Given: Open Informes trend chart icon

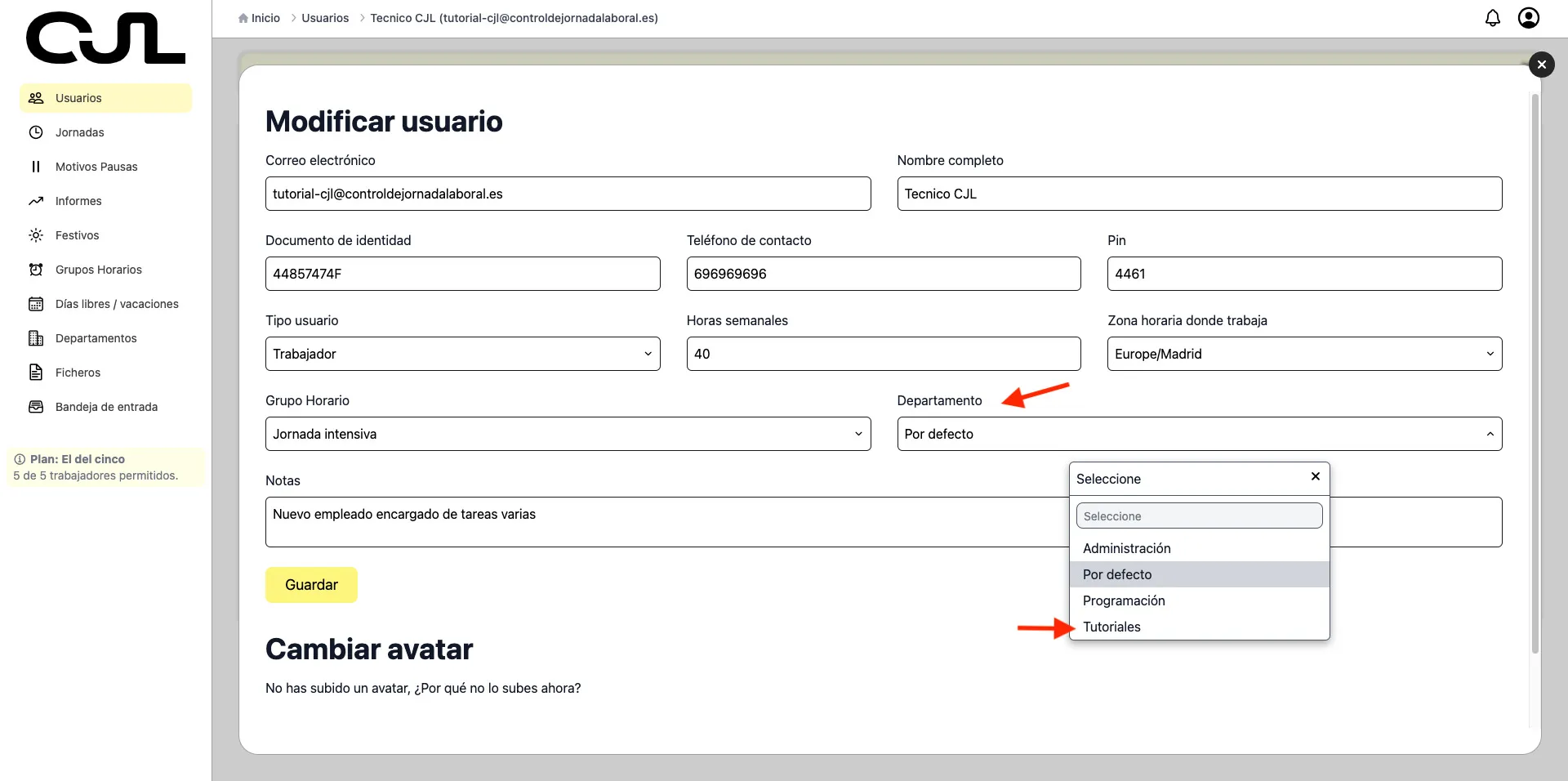Looking at the screenshot, I should (x=36, y=201).
